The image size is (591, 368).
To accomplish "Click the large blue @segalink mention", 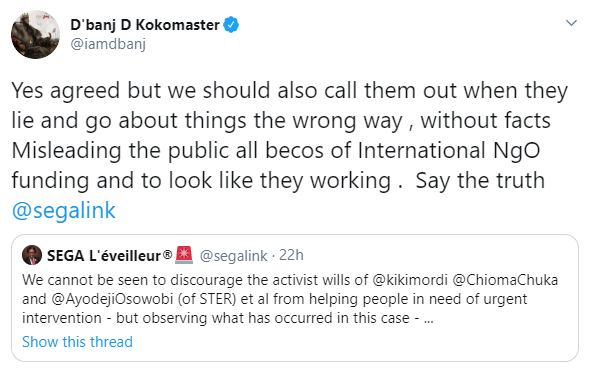I will pyautogui.click(x=64, y=210).
